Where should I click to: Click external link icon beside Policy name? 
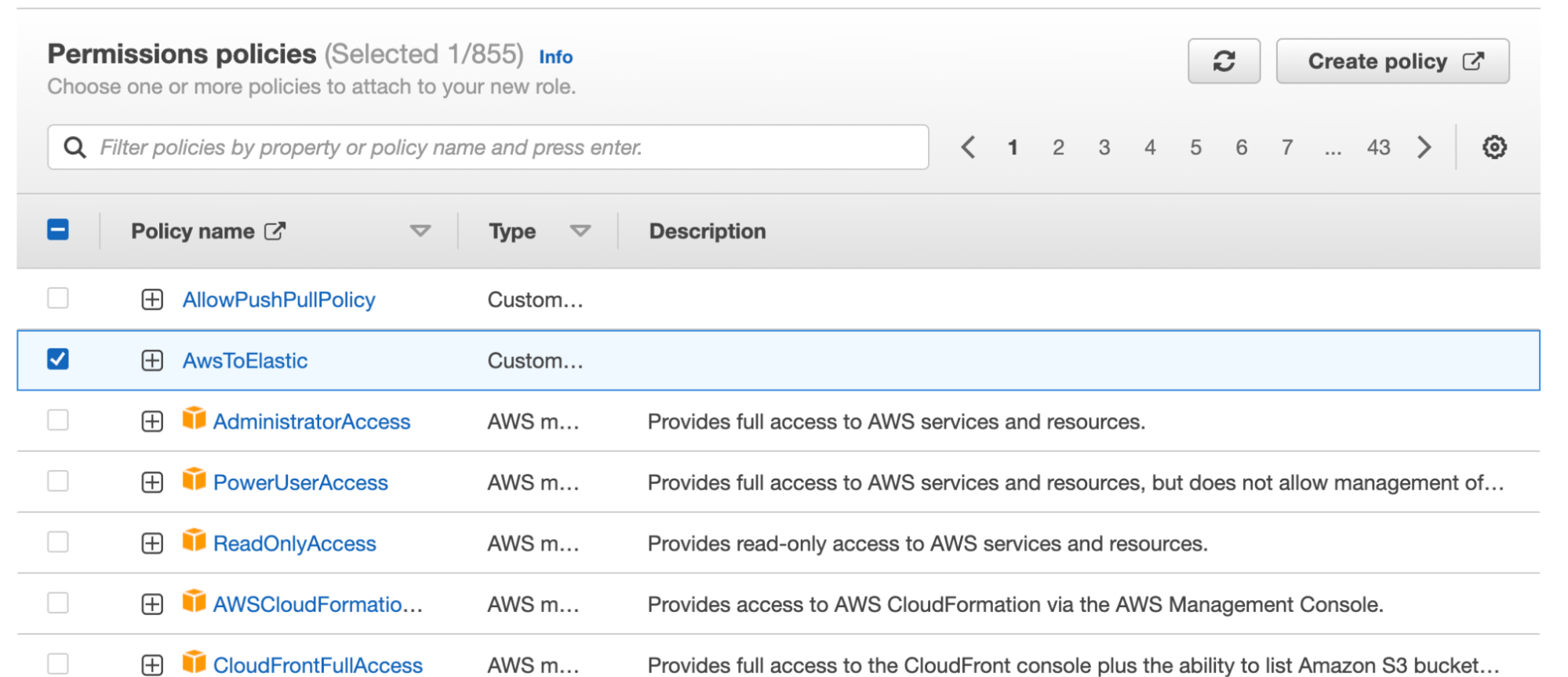tap(275, 231)
